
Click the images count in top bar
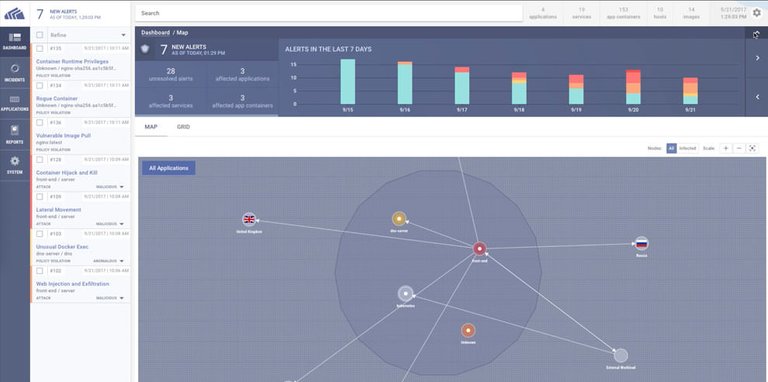[x=691, y=13]
